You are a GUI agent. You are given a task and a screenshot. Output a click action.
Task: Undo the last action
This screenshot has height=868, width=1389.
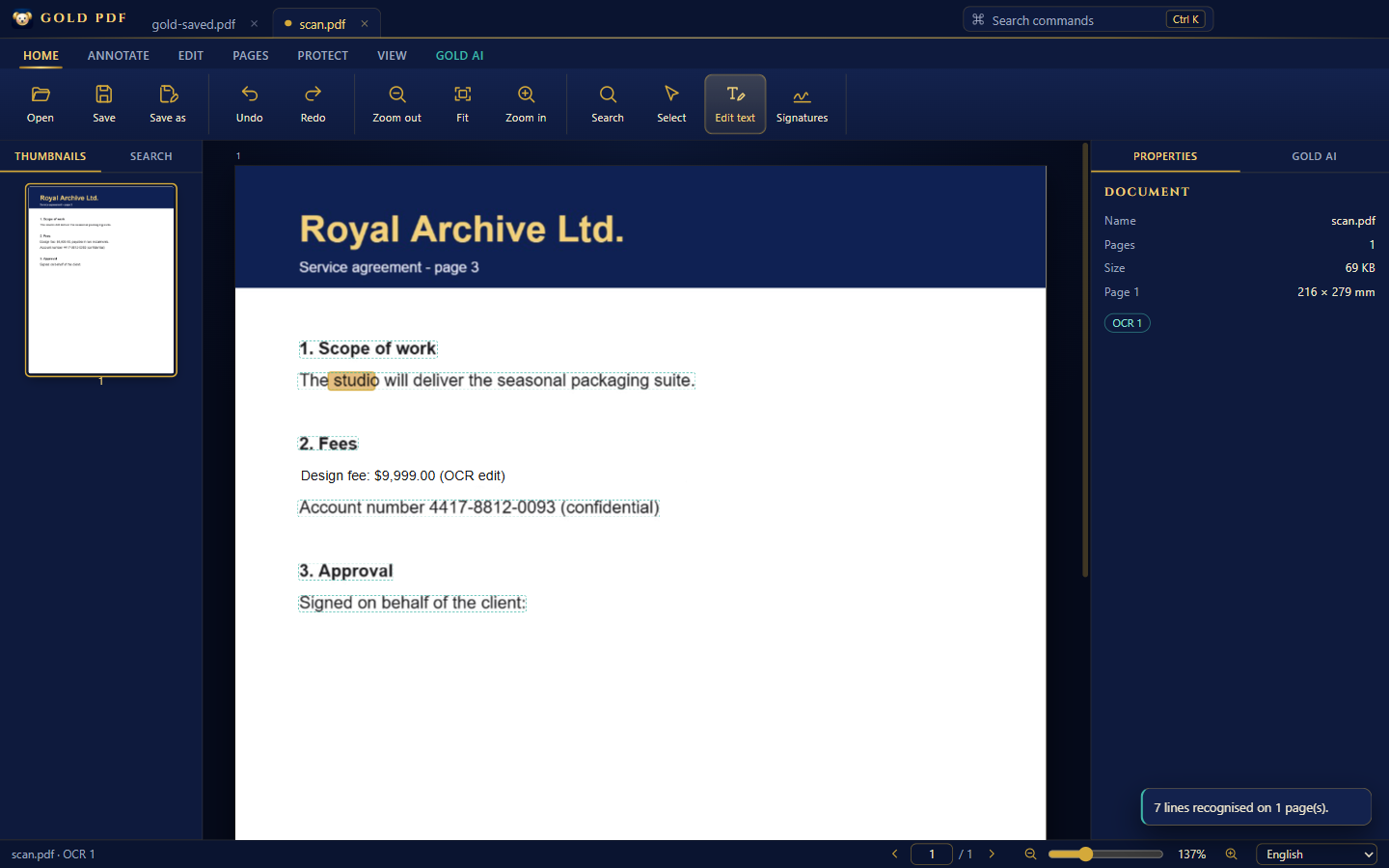tap(250, 104)
